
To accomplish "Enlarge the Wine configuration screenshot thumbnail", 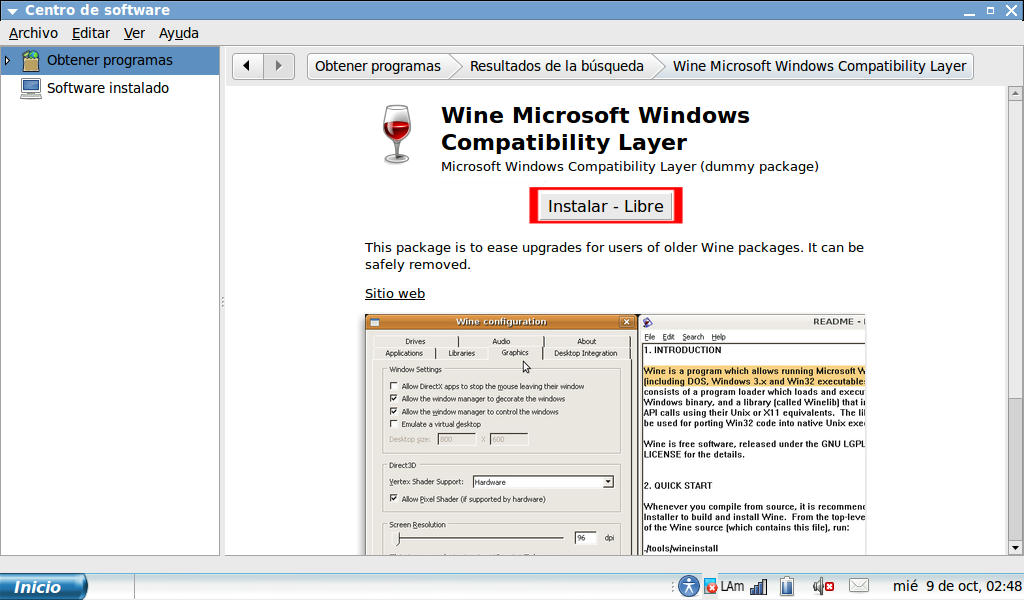I will coord(615,435).
